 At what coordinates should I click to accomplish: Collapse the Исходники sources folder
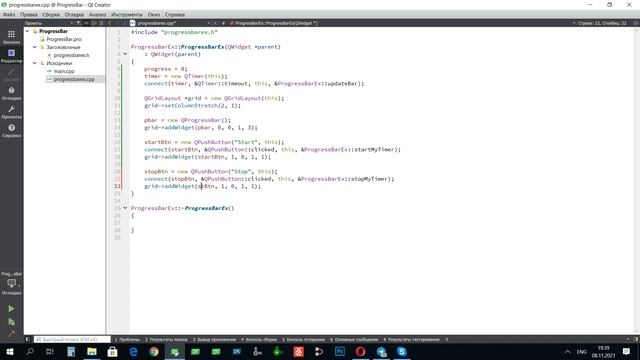(x=35, y=63)
